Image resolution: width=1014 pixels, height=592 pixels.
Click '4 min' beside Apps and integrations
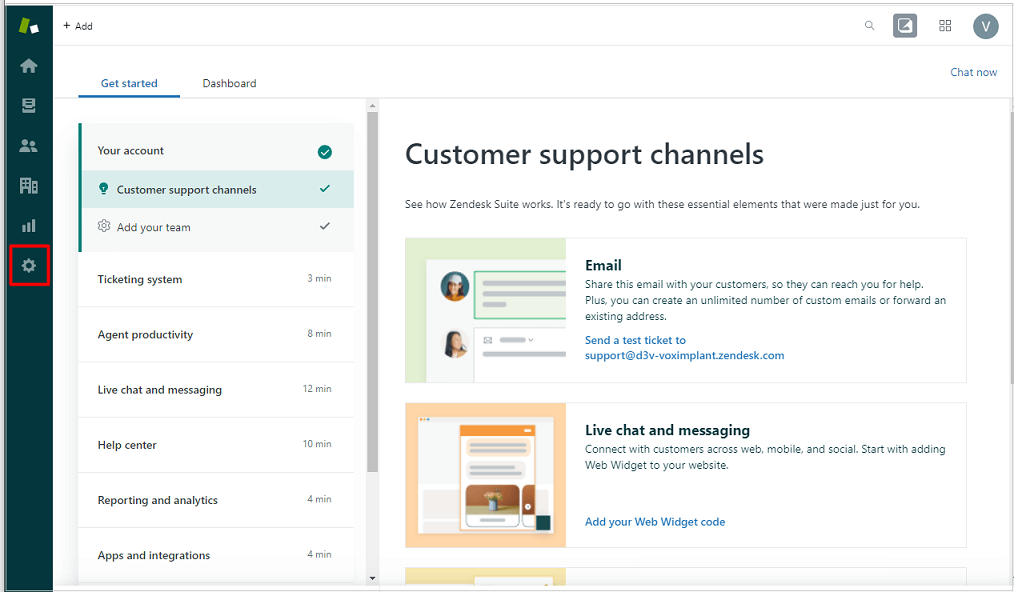click(x=319, y=554)
